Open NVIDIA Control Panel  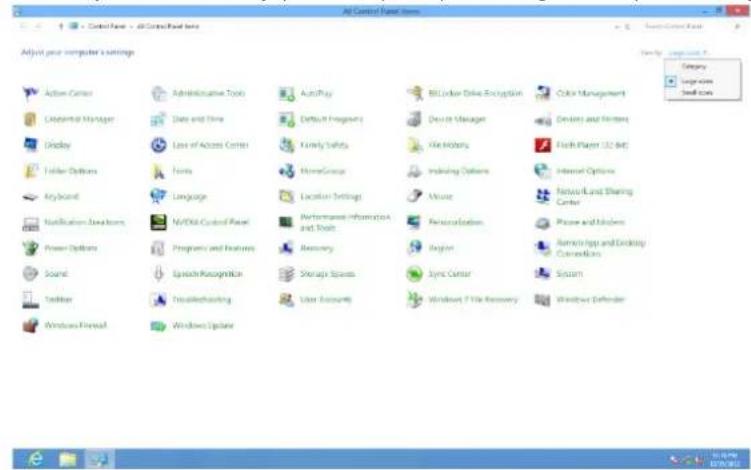point(200,222)
